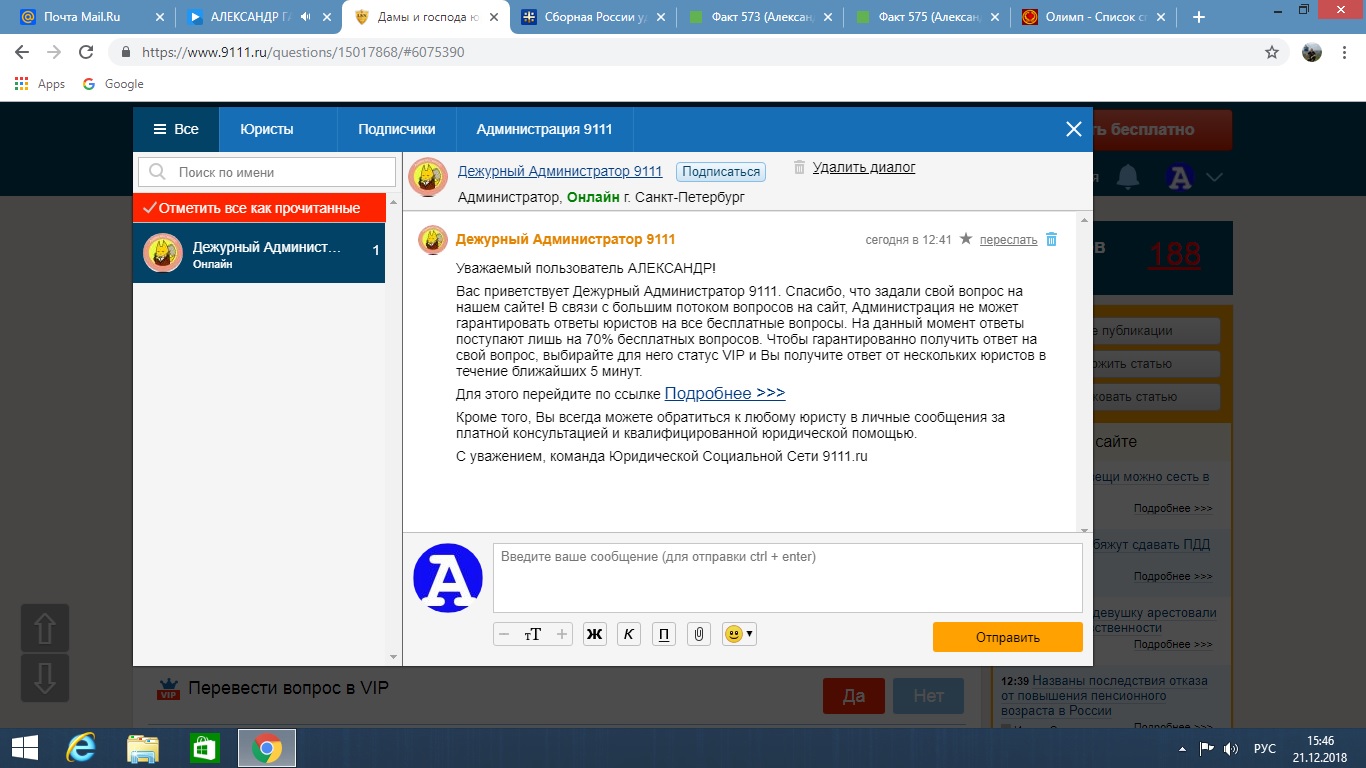Decrease font size with the minus button

504,634
